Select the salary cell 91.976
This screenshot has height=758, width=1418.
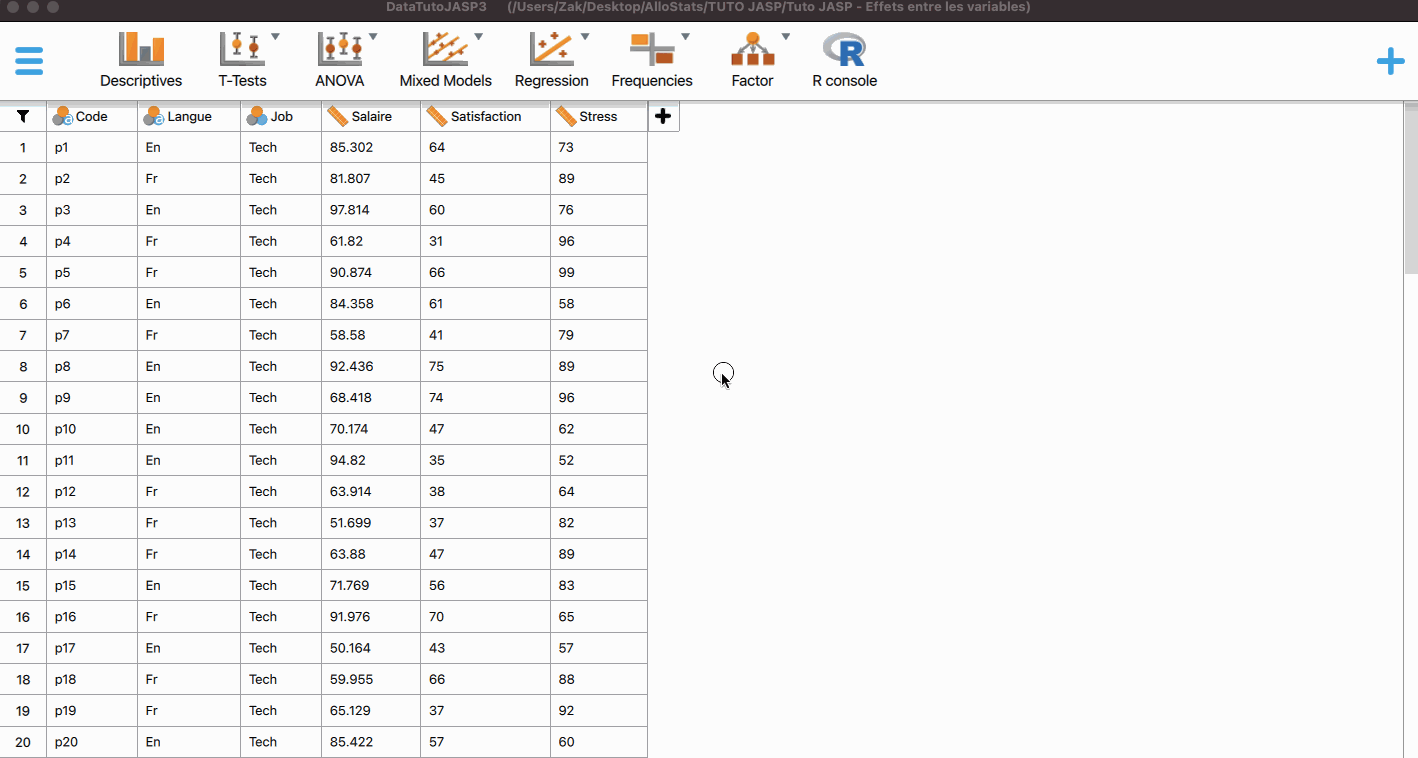[371, 616]
